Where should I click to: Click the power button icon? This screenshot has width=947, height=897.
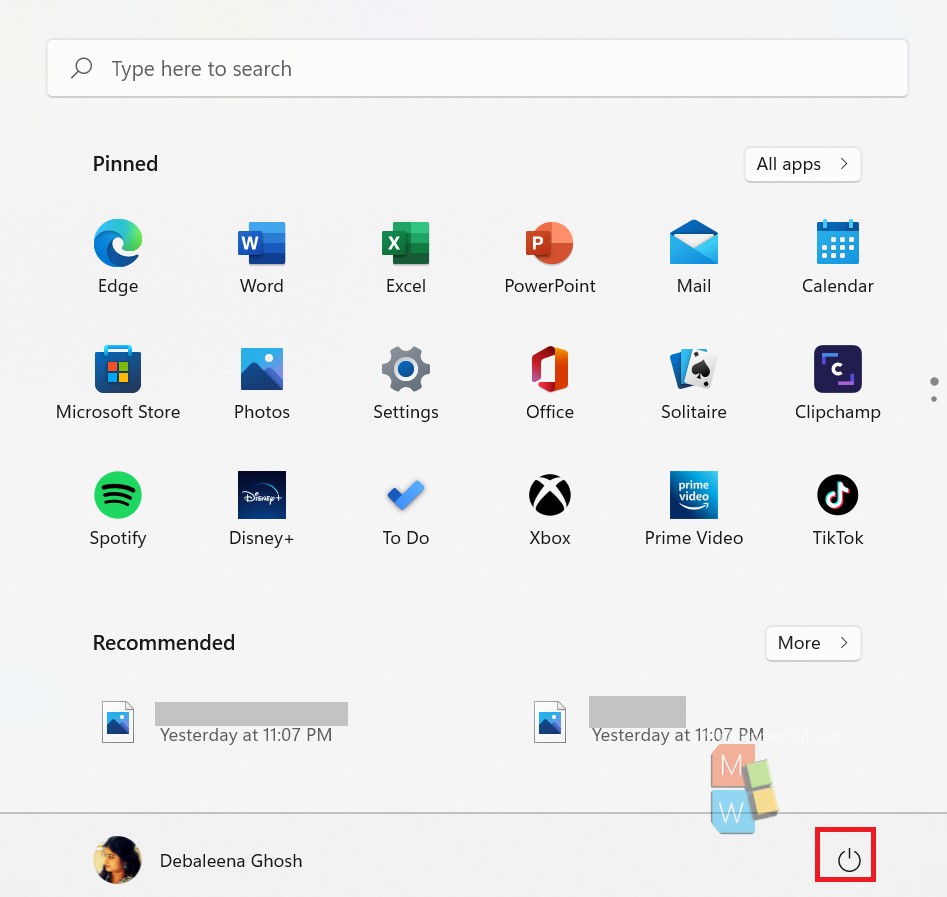pyautogui.click(x=849, y=860)
